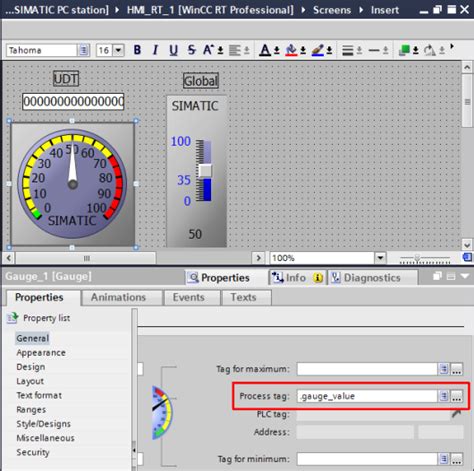Image resolution: width=474 pixels, height=471 pixels.
Task: Click the background fill color icon
Action: point(291,50)
